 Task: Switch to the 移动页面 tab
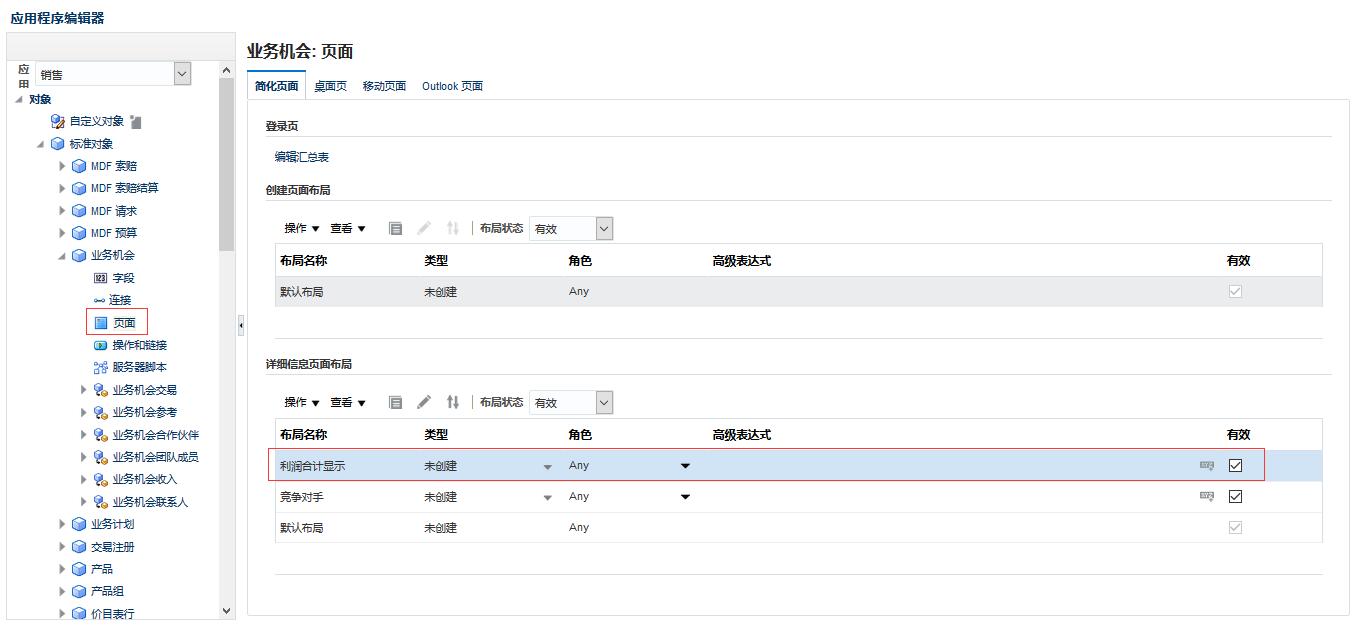coord(384,86)
